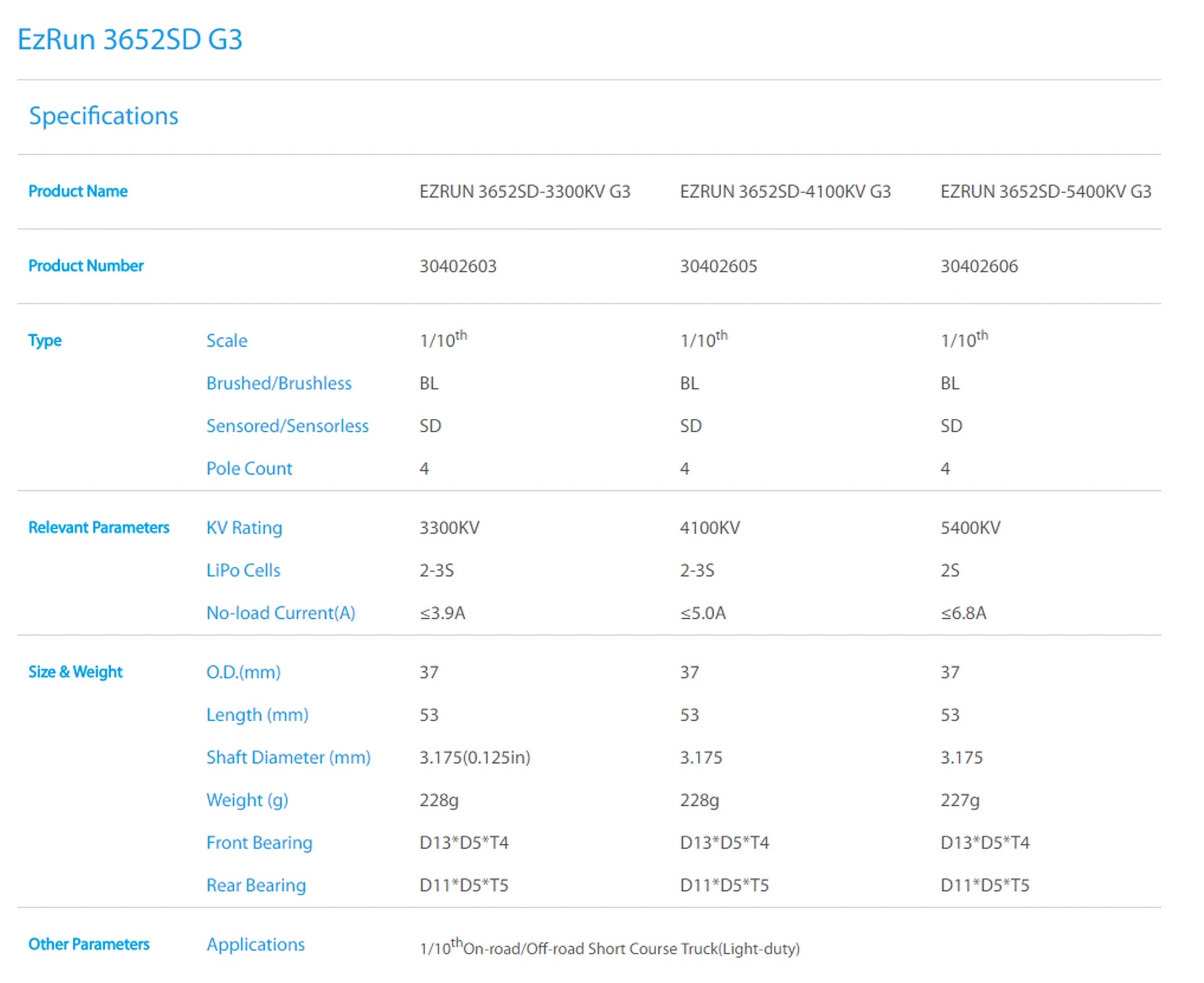Click the Type category label
The width and height of the screenshot is (1204, 983).
pyautogui.click(x=45, y=340)
